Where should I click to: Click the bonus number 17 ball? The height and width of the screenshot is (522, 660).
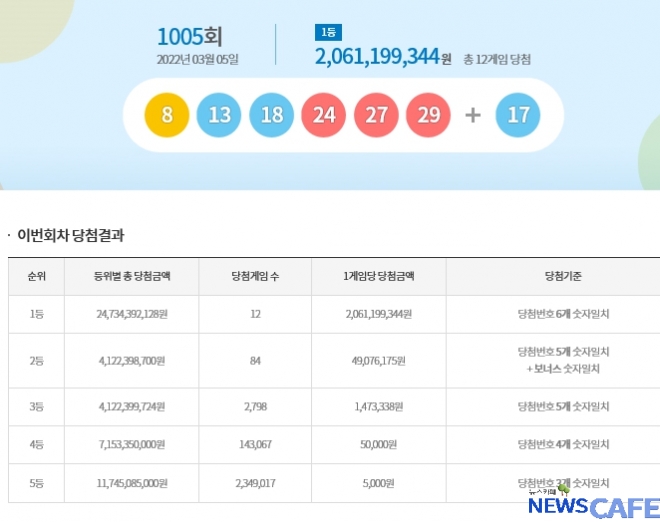pos(518,115)
